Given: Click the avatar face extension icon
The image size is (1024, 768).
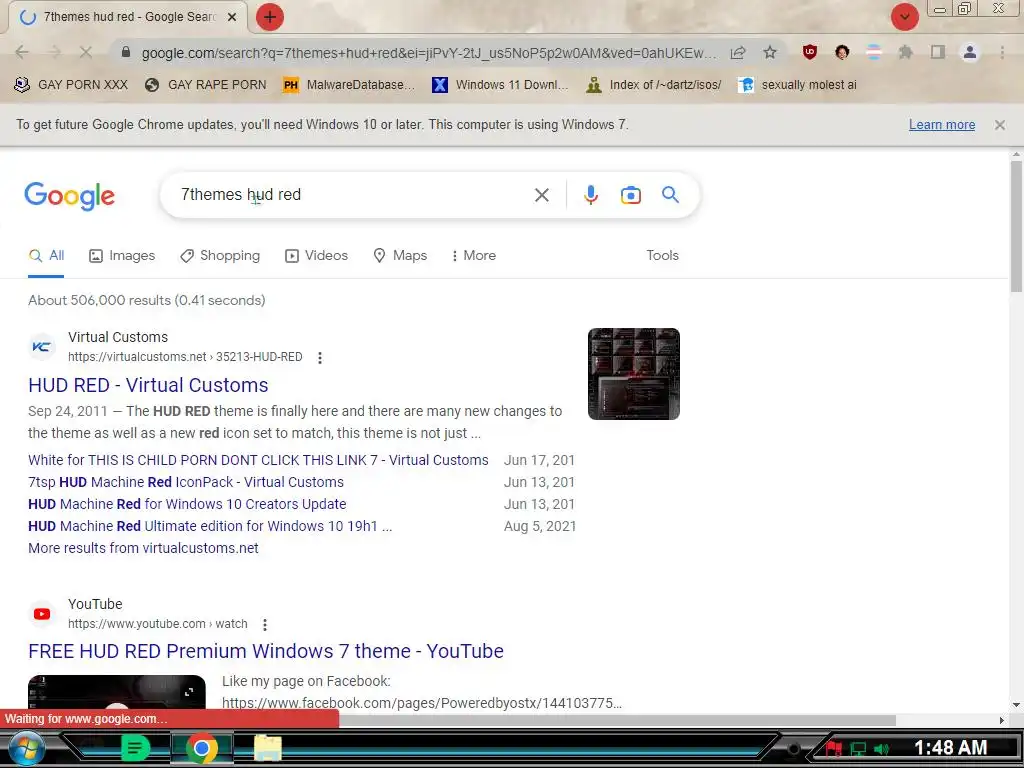Looking at the screenshot, I should [x=842, y=52].
